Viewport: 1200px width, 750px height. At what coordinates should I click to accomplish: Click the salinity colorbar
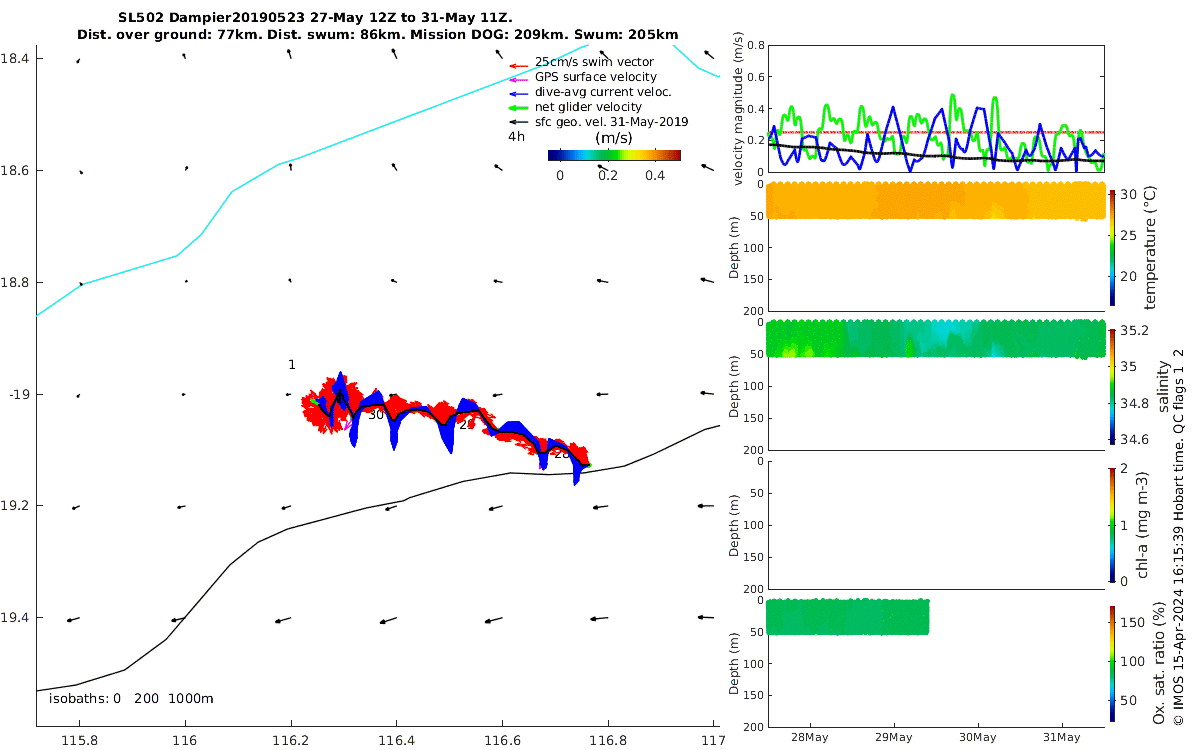click(1113, 385)
